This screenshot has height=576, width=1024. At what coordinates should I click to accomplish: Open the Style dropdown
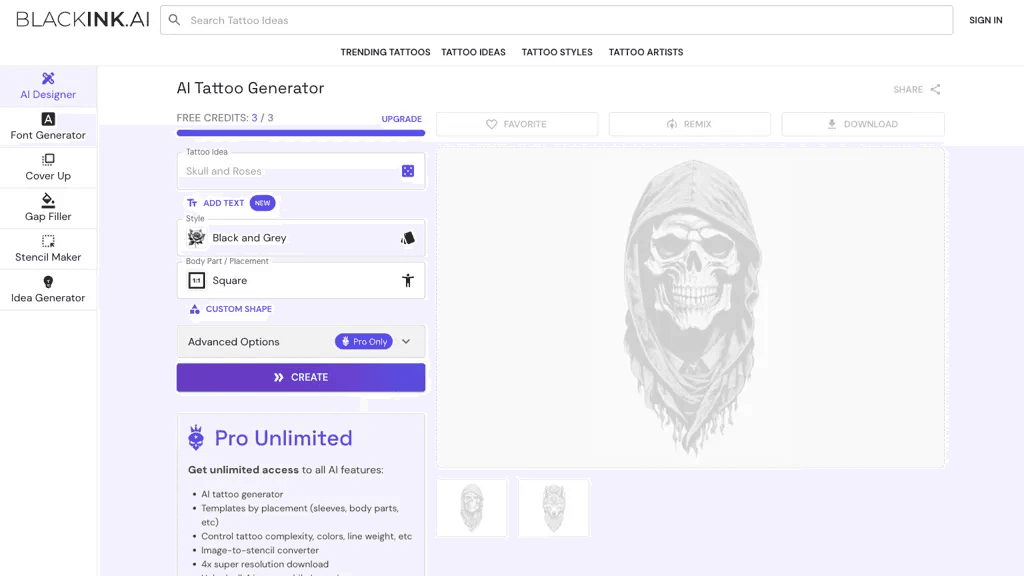coord(301,238)
